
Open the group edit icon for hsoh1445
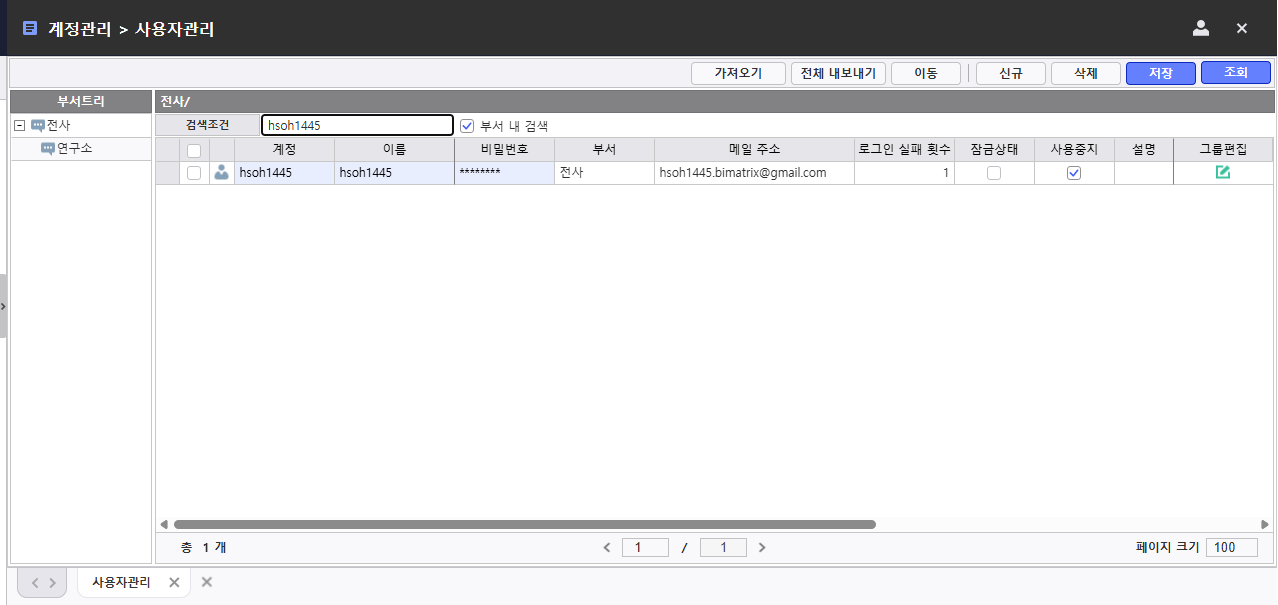[x=1222, y=173]
